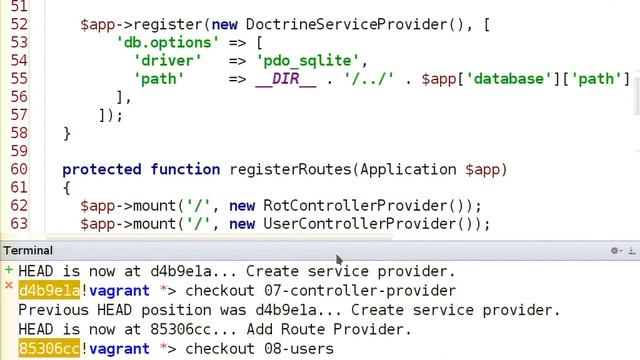
Task: Select the Terminal panel title
Action: click(x=28, y=251)
